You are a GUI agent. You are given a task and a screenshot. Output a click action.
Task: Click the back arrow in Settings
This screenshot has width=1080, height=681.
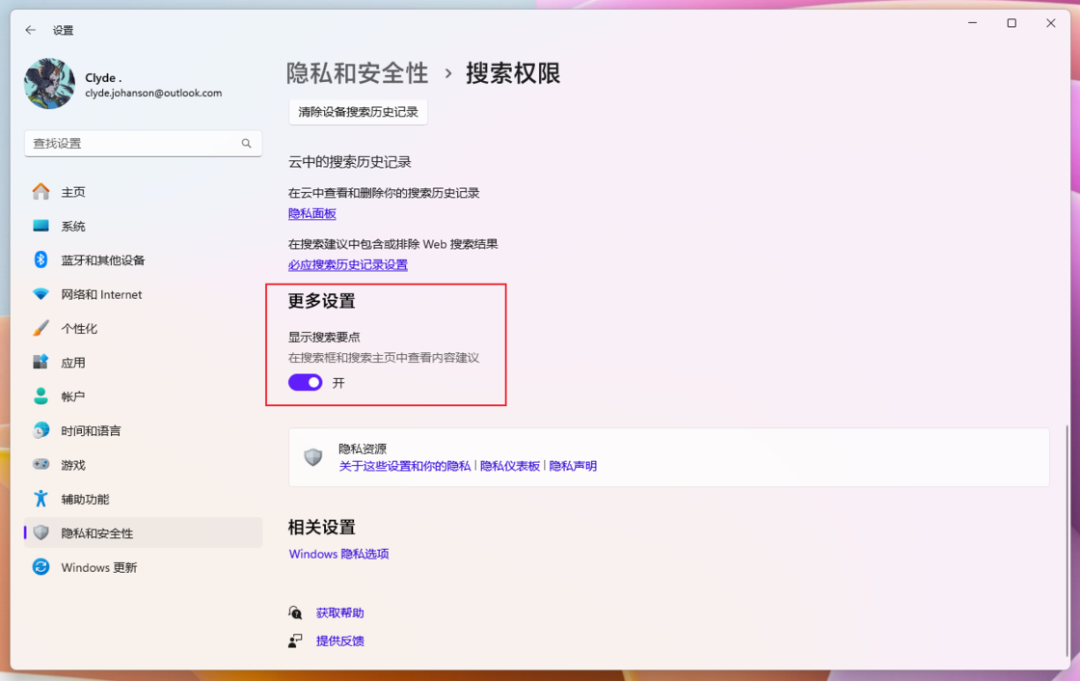pos(30,30)
